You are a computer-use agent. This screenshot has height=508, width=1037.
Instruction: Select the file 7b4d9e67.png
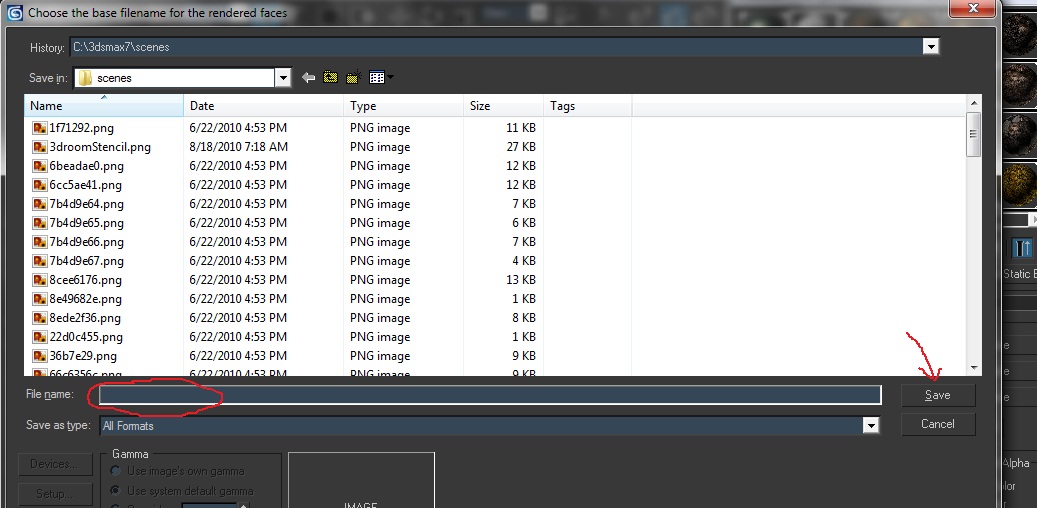point(87,261)
